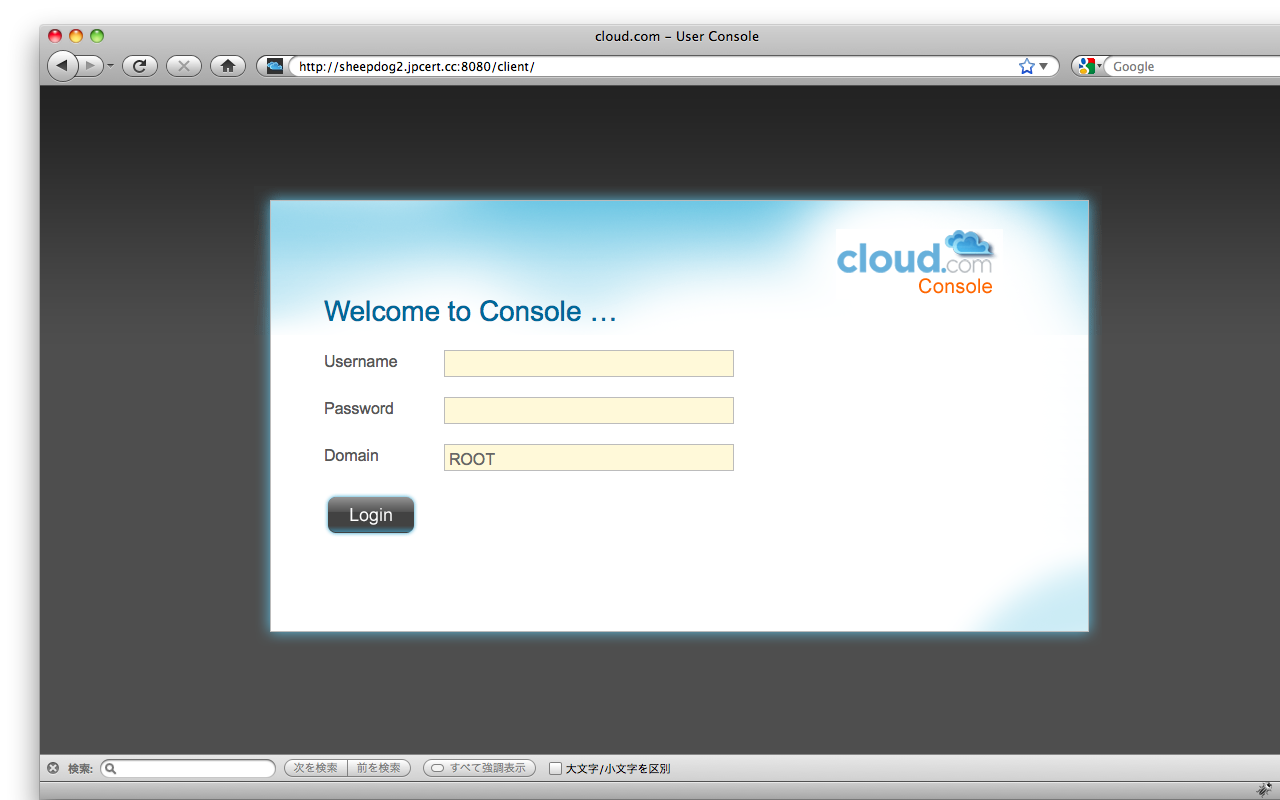Bookmark this page with the star icon
Screen dimensions: 1280x800
point(1026,66)
